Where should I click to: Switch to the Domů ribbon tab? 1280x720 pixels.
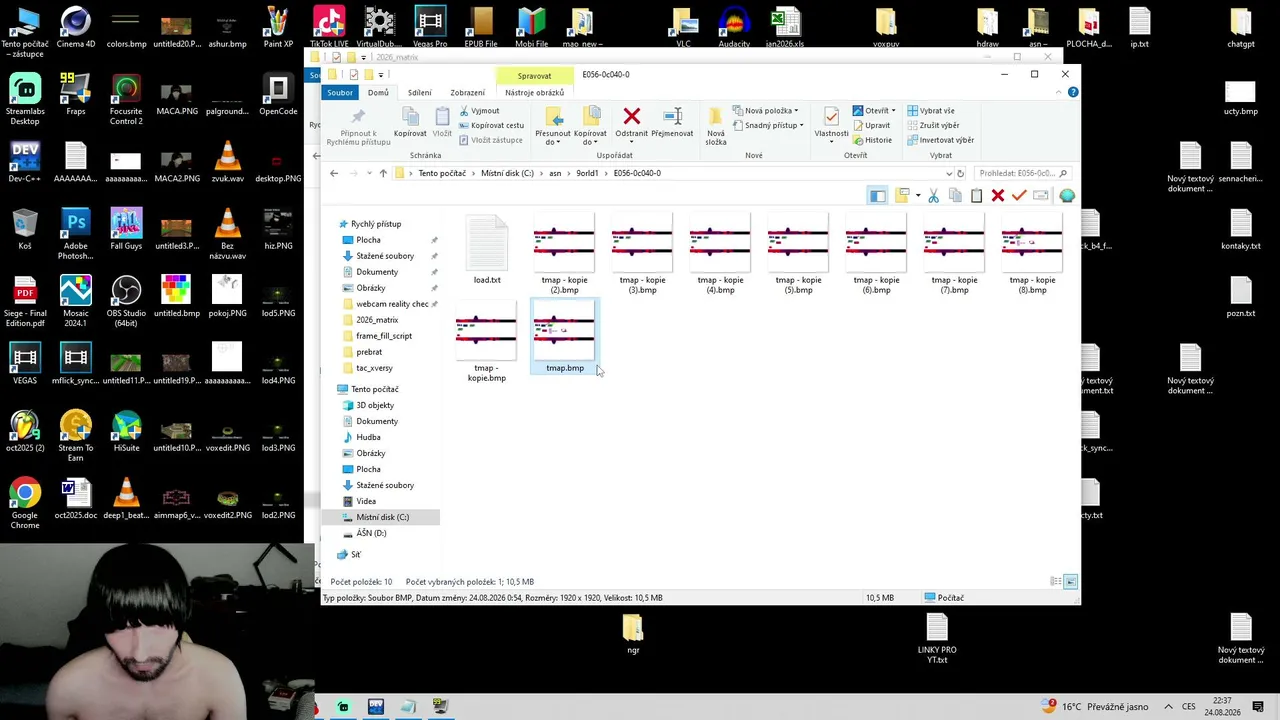point(378,92)
